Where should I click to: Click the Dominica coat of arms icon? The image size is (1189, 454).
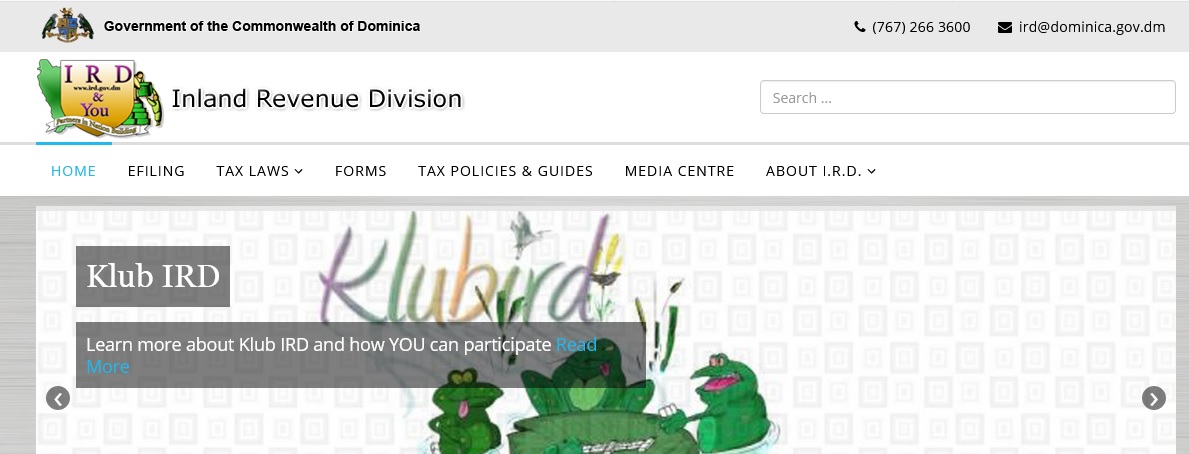pyautogui.click(x=68, y=26)
